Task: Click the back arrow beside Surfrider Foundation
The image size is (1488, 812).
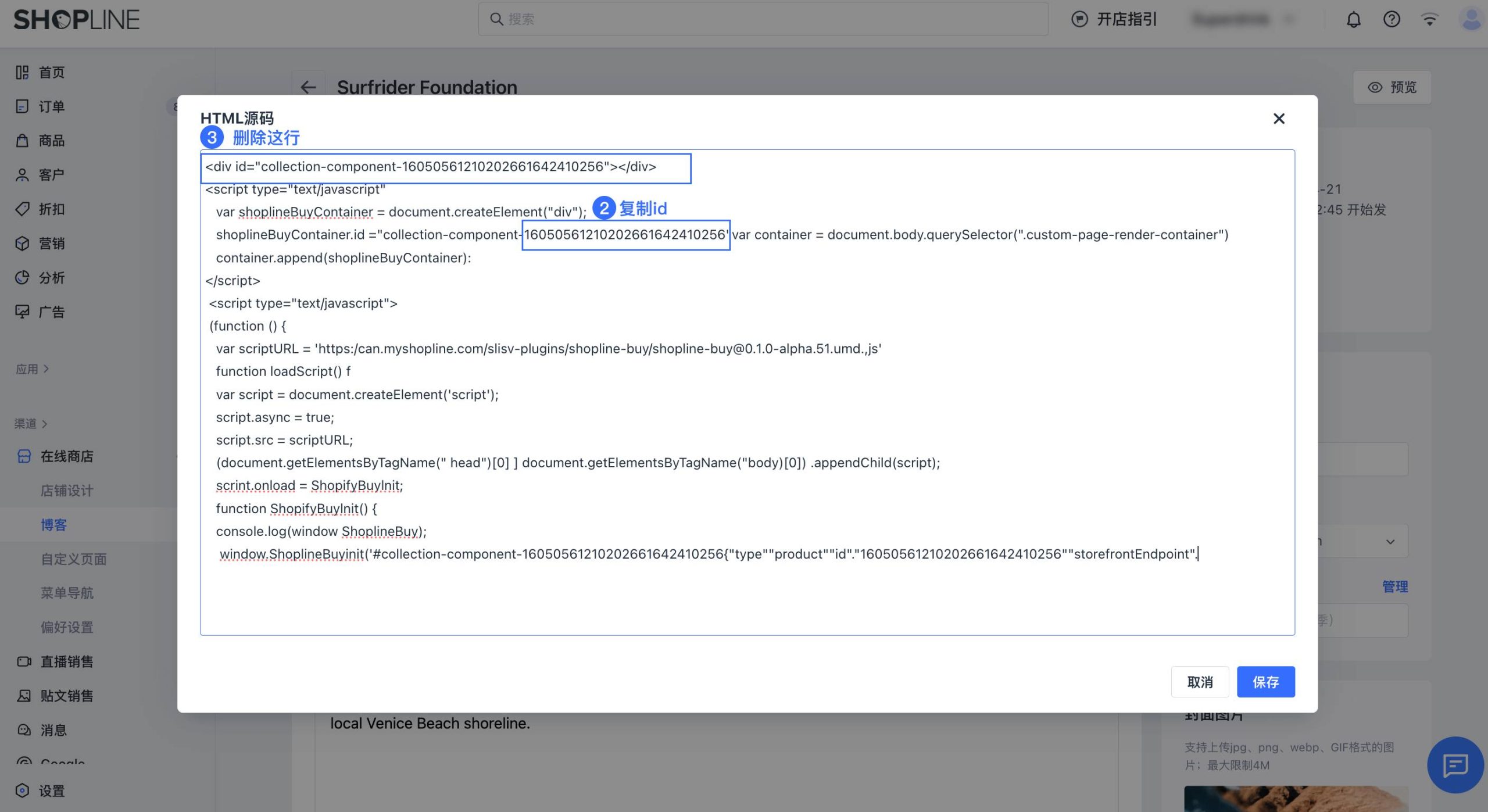Action: 308,87
